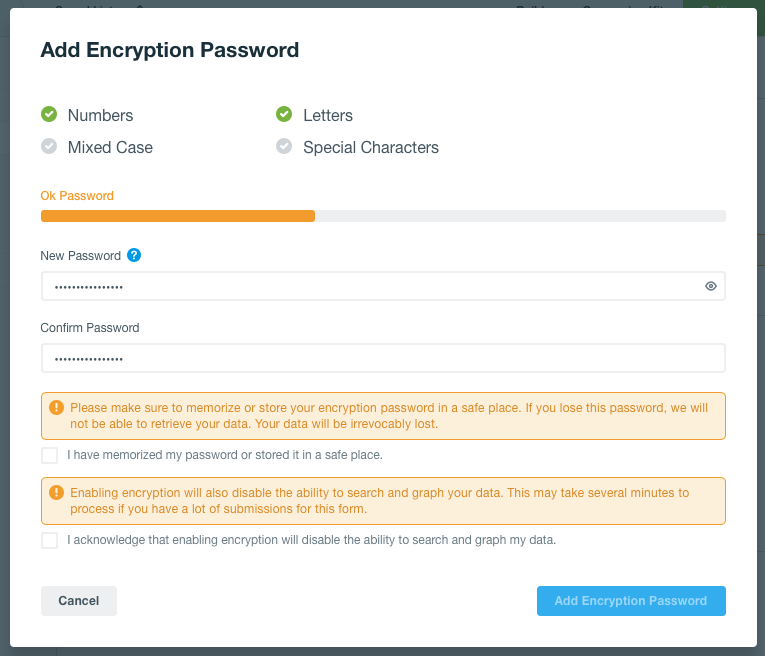
Task: Click the blue Add Encryption Password button
Action: [x=631, y=601]
